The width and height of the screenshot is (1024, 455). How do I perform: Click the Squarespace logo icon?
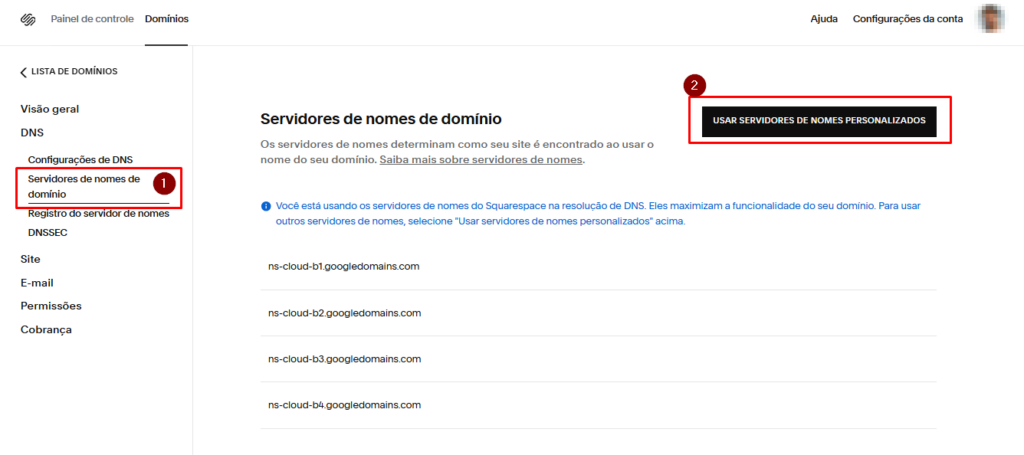[28, 19]
